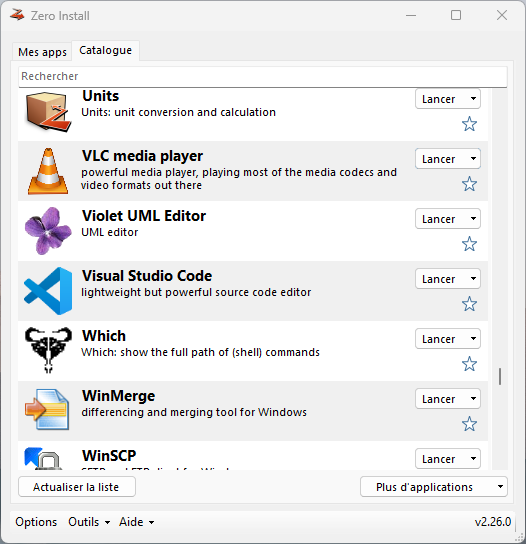The height and width of the screenshot is (544, 526).
Task: Click the catalogue list scrollbar thumb
Action: (500, 376)
